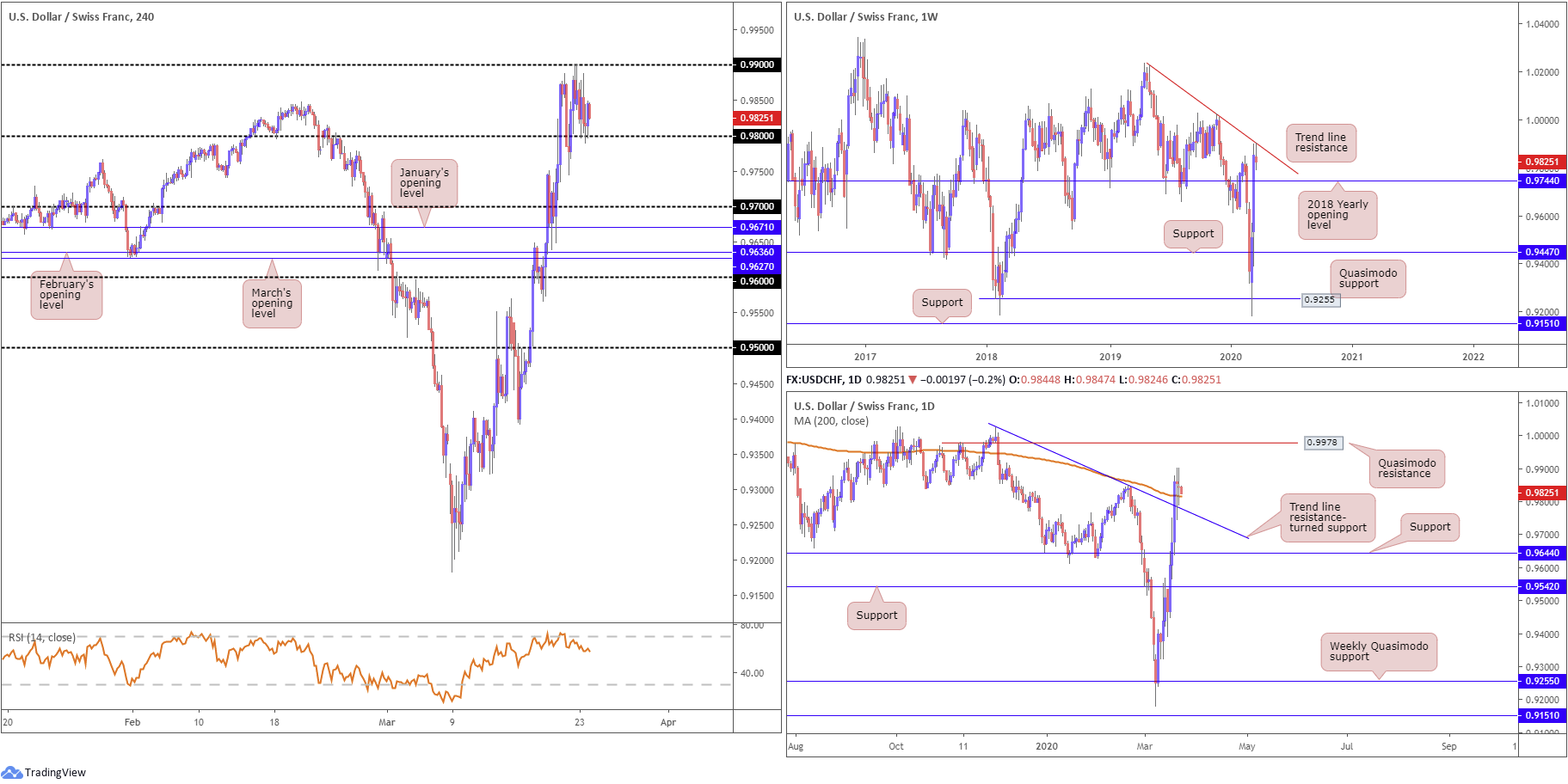Click the Support callout near 0.95420 on daily chart
Screen dimensions: 1568x784
pos(876,616)
